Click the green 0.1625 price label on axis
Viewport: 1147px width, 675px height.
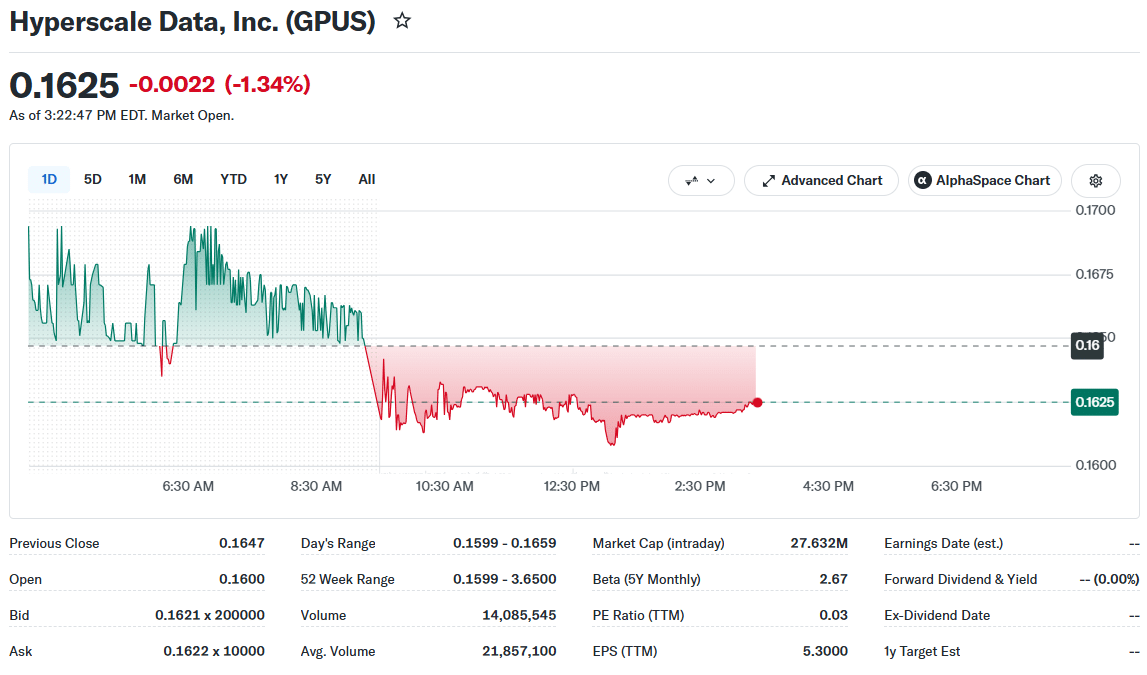point(1094,402)
